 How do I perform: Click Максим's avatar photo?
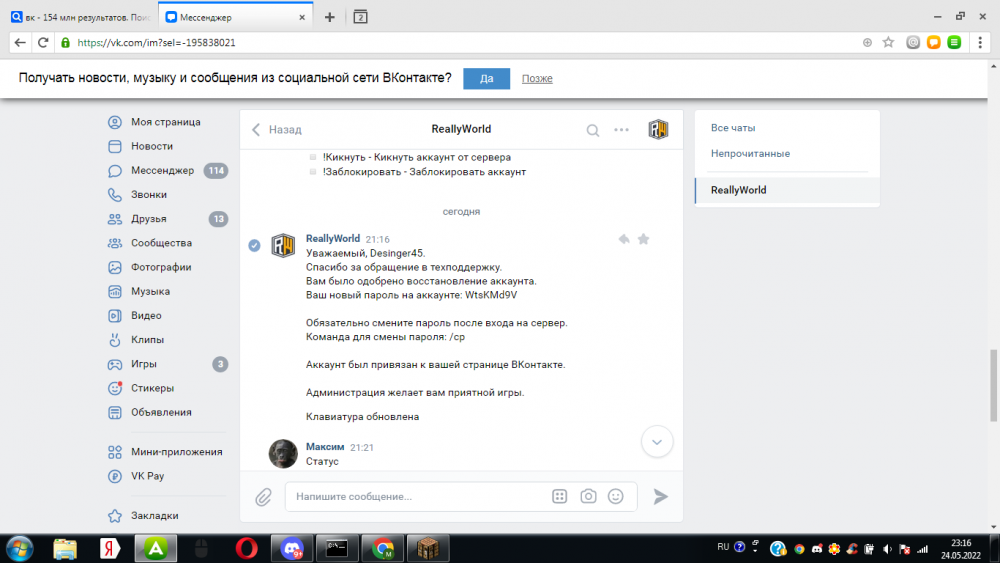(x=283, y=453)
